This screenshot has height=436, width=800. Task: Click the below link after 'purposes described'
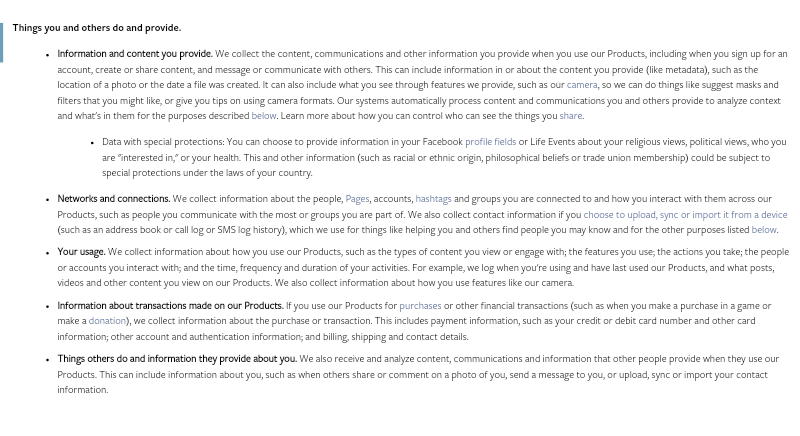click(264, 116)
